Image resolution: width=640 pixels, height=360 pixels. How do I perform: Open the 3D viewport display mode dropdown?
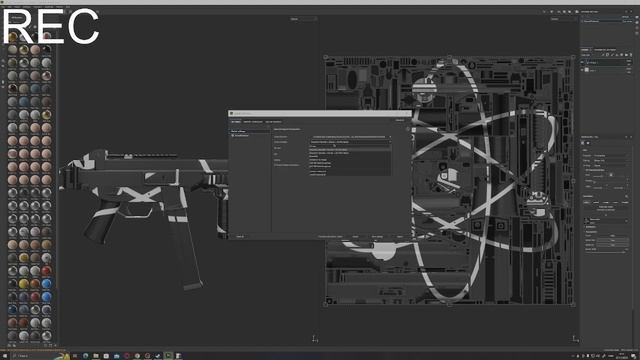pyautogui.click(x=303, y=19)
